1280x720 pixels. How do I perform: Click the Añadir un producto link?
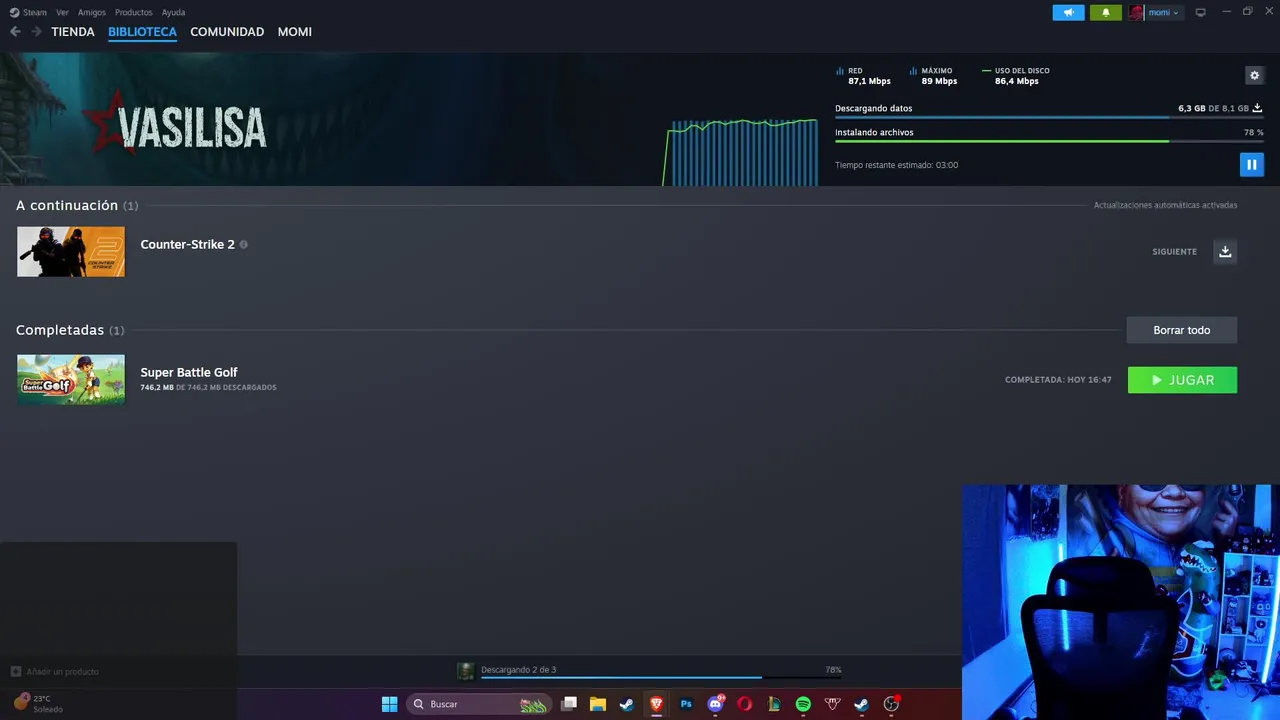(55, 671)
